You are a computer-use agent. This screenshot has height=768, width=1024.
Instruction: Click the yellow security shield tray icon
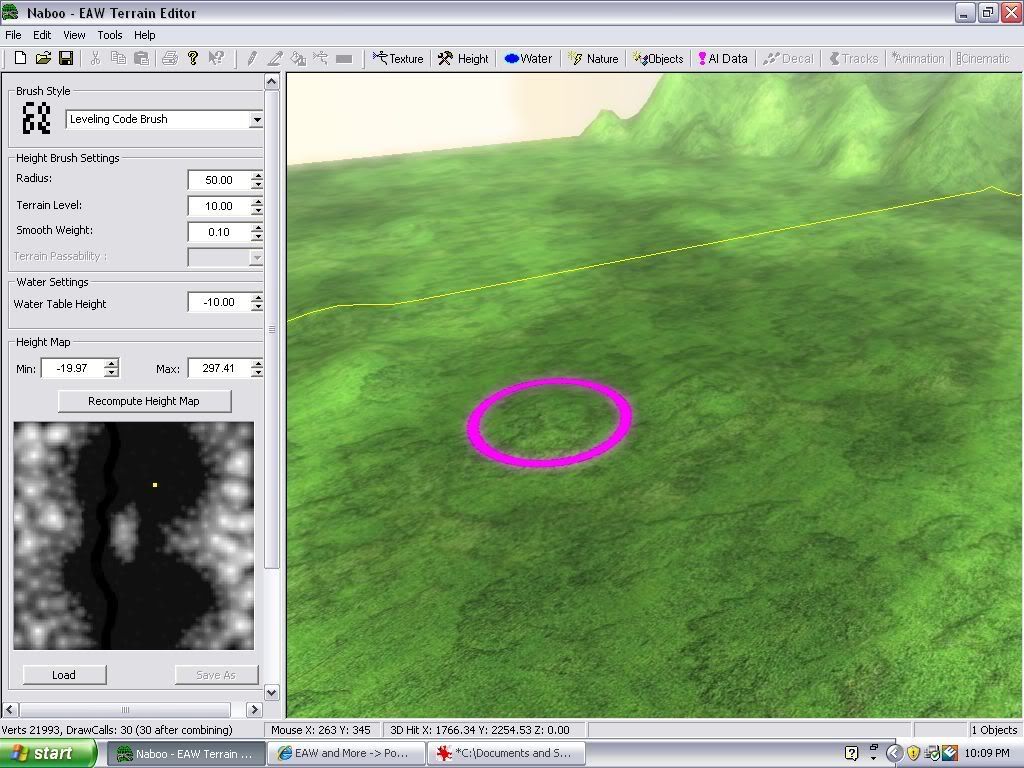tap(913, 754)
